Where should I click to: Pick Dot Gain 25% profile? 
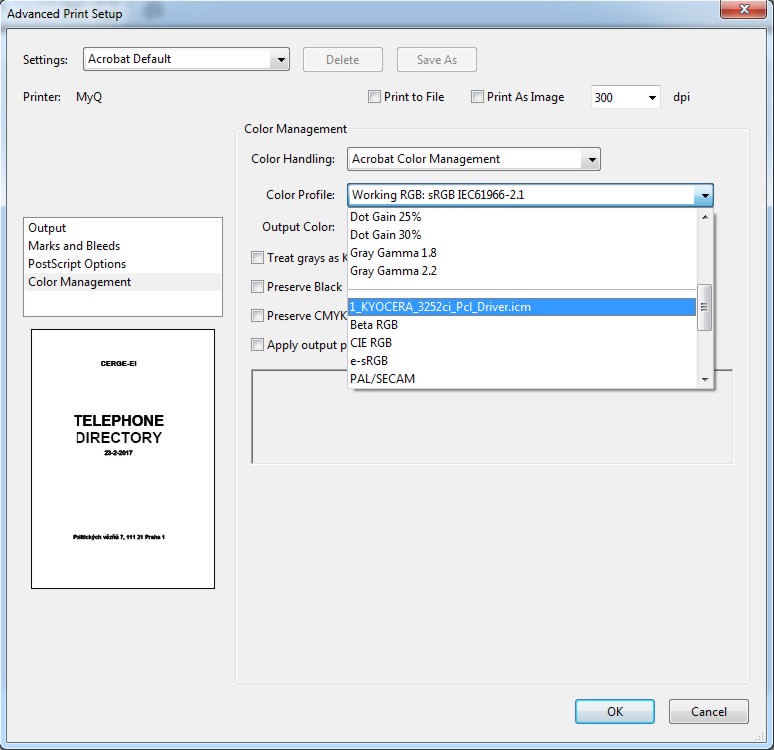pyautogui.click(x=385, y=217)
